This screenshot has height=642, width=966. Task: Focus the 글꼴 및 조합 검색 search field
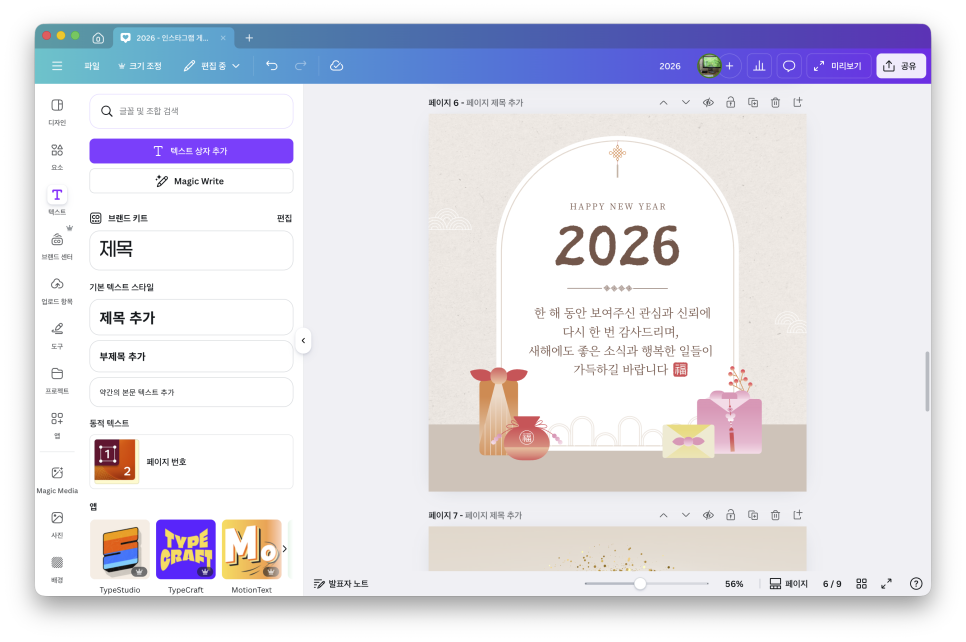pyautogui.click(x=191, y=111)
